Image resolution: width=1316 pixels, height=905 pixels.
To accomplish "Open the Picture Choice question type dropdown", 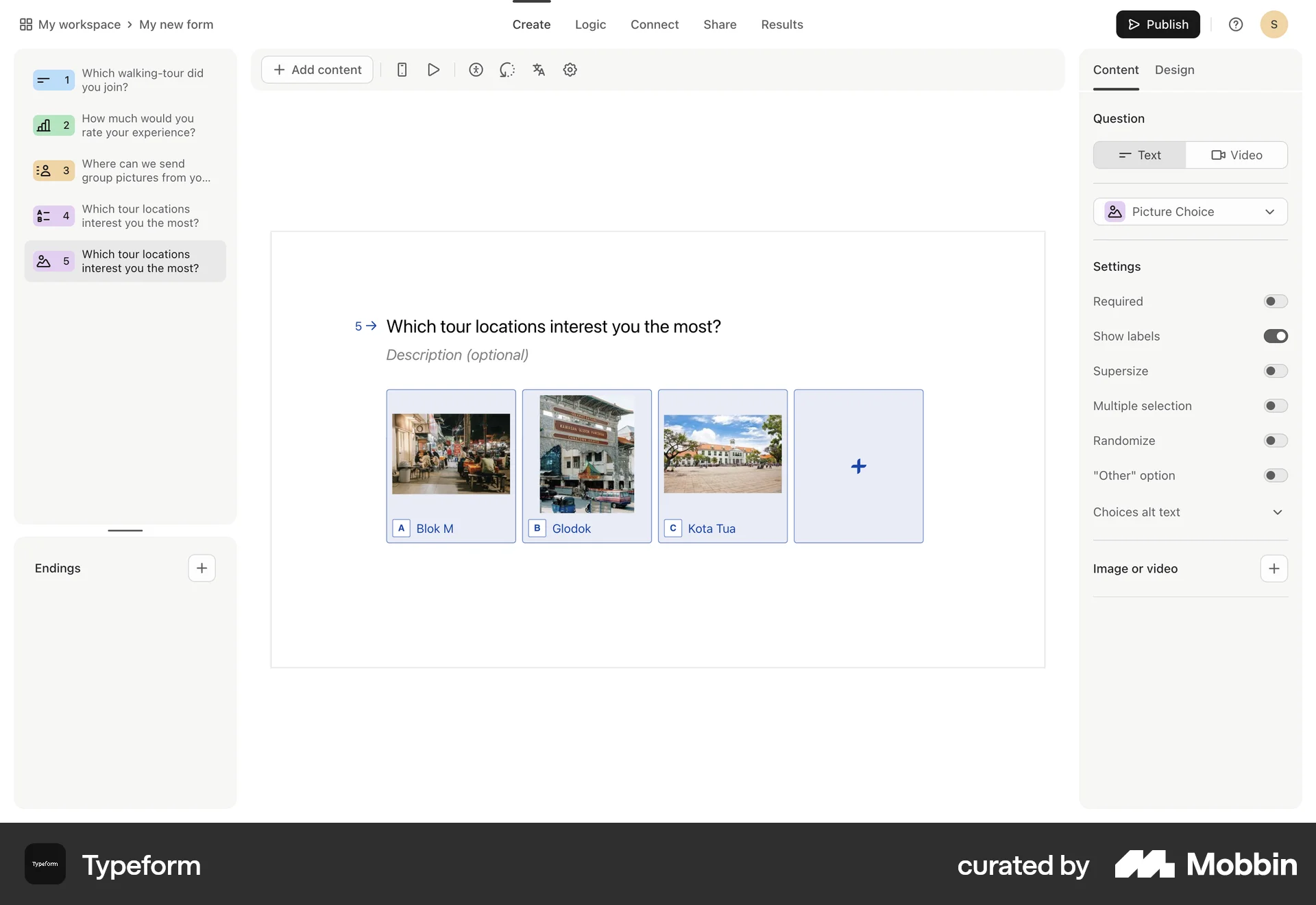I will (1190, 211).
